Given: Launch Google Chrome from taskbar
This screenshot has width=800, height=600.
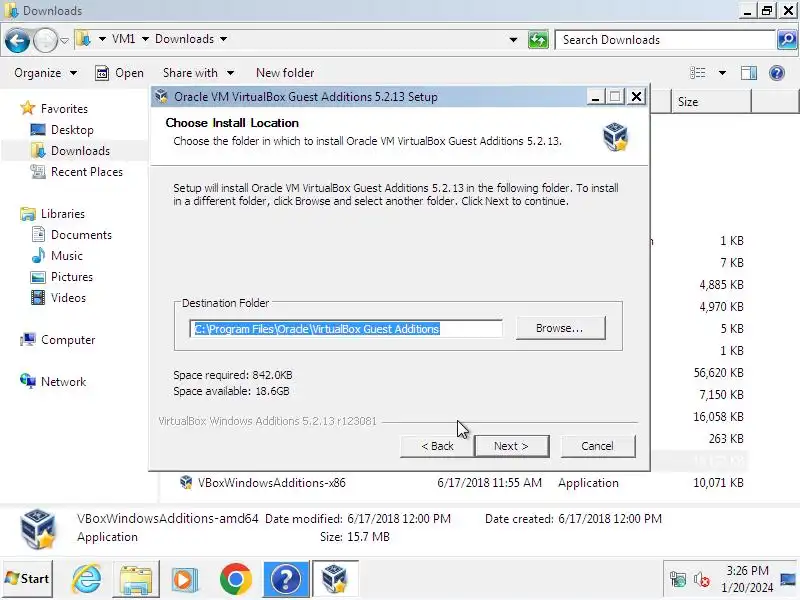Looking at the screenshot, I should click(236, 579).
